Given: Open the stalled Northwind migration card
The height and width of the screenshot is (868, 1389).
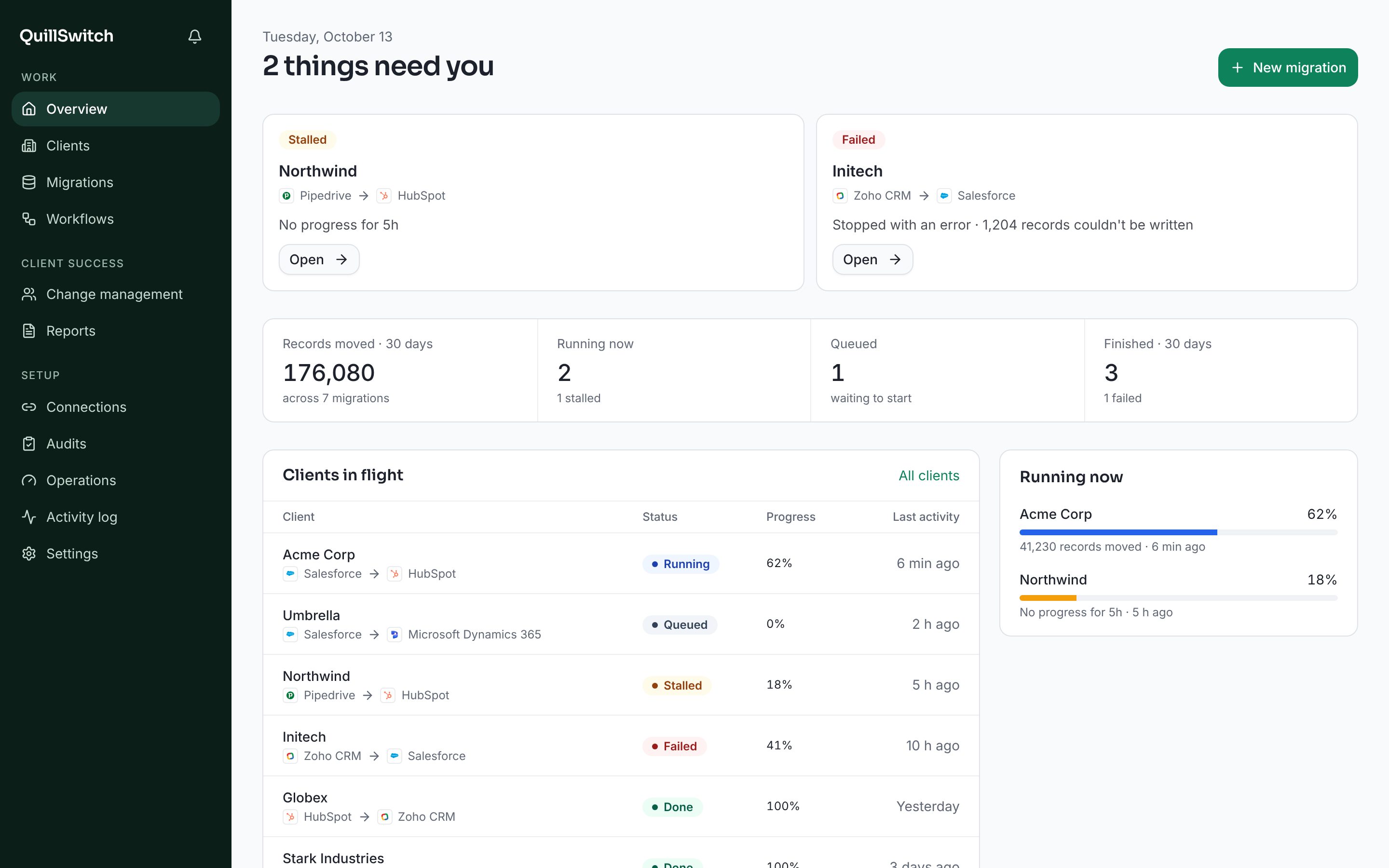Looking at the screenshot, I should pyautogui.click(x=319, y=259).
